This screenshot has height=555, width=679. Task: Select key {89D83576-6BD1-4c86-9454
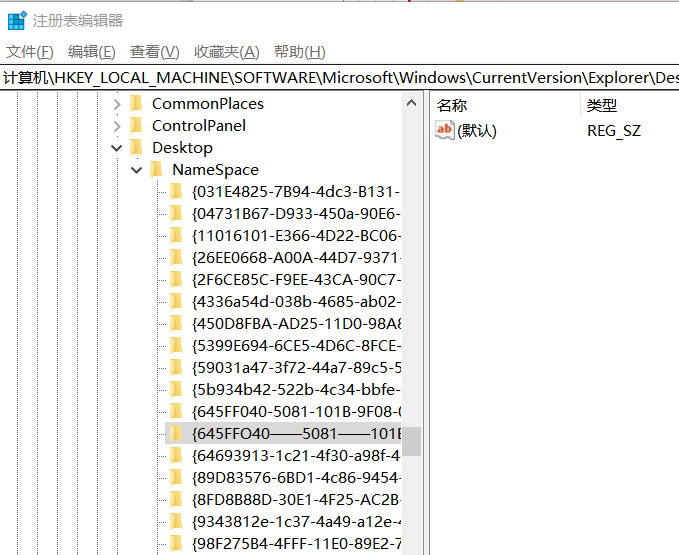(x=296, y=478)
